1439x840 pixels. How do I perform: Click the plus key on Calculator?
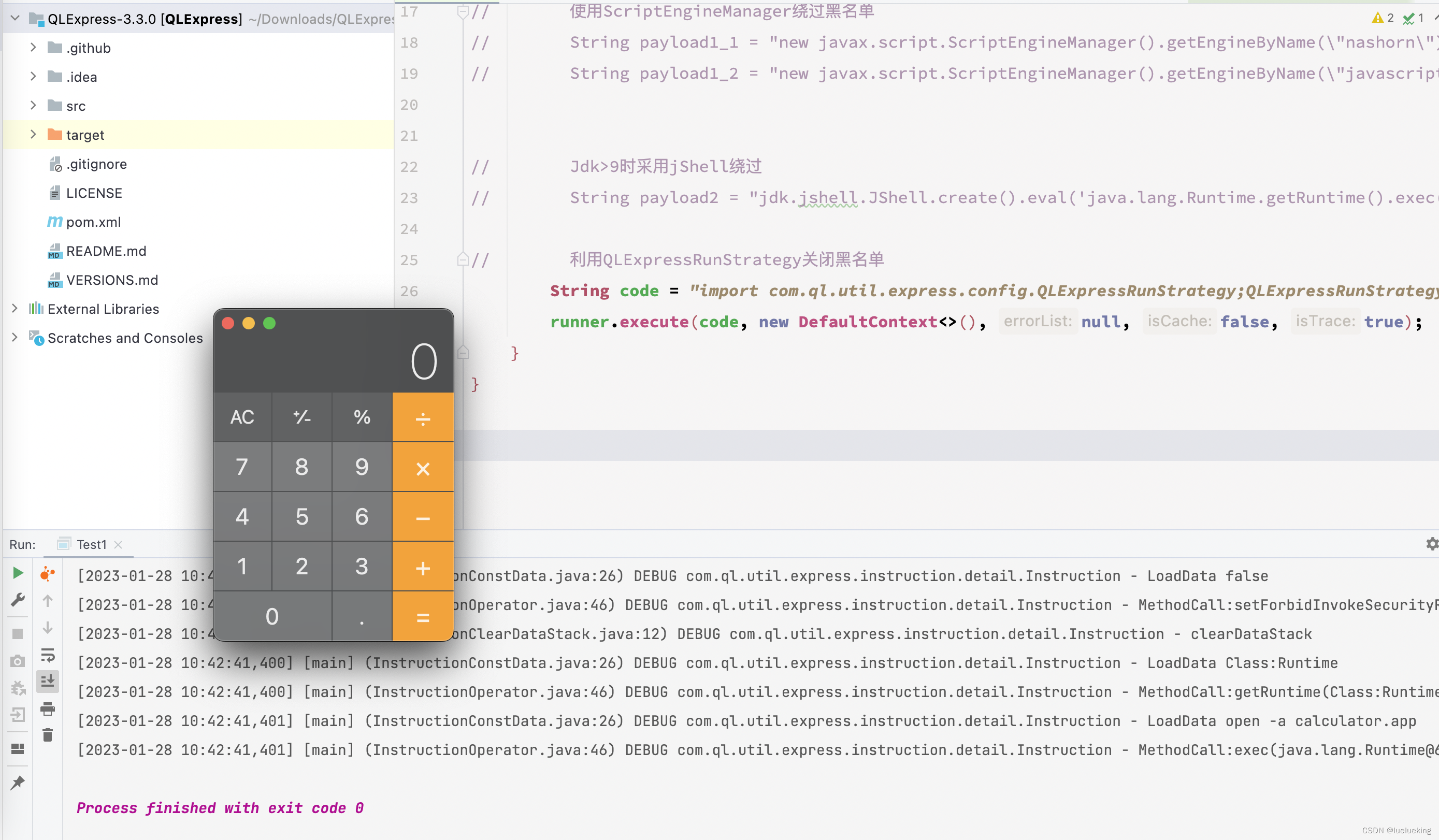coord(423,567)
